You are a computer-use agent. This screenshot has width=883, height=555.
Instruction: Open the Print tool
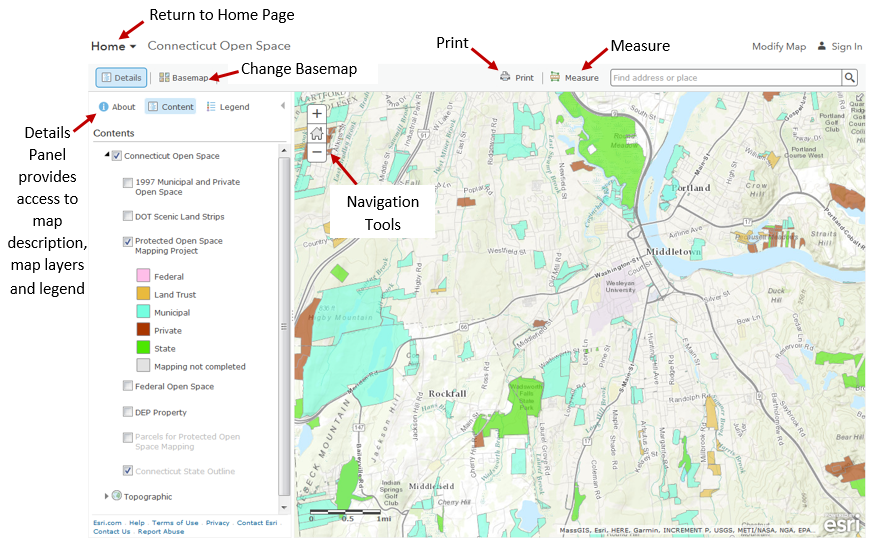click(x=517, y=77)
